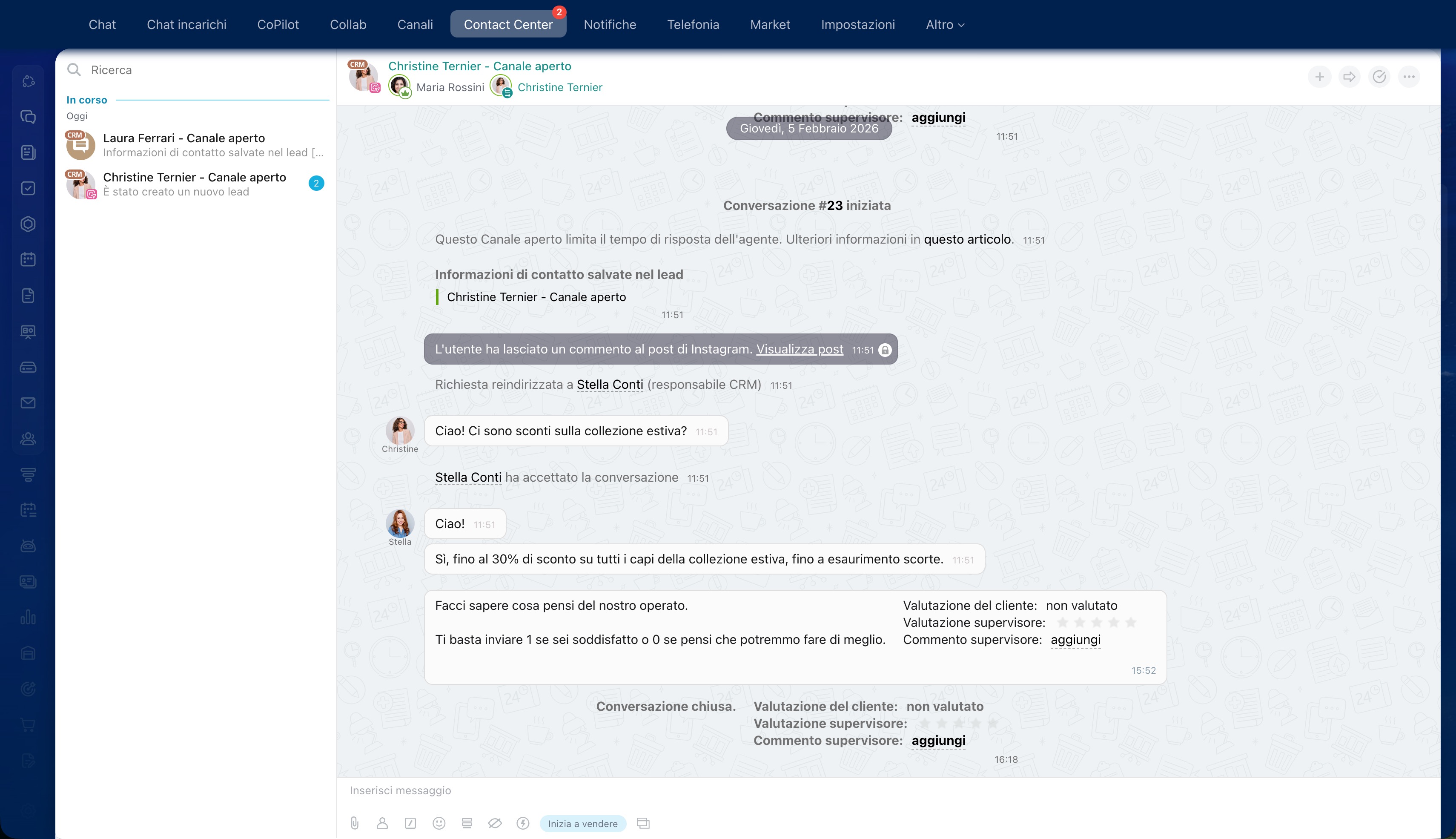Mark conversation complete with checkmark icon
1456x839 pixels.
pyautogui.click(x=1379, y=77)
